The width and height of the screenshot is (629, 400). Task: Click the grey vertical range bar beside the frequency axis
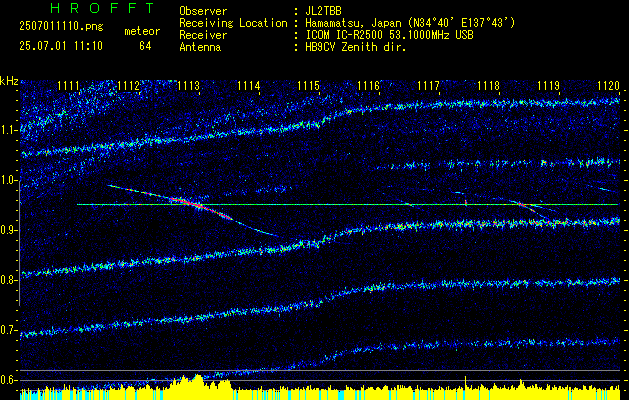tap(20, 243)
